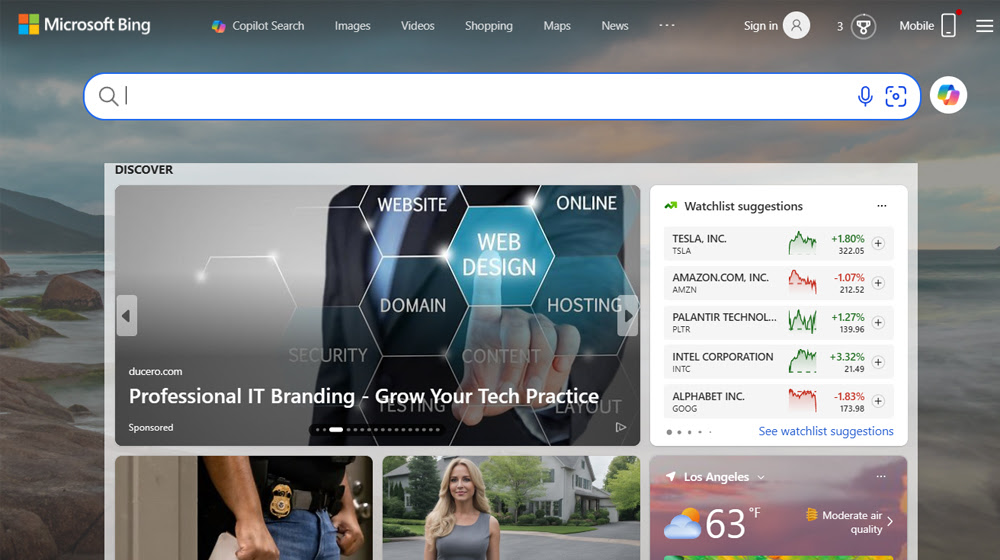Expand air quality chevron arrow

click(890, 522)
